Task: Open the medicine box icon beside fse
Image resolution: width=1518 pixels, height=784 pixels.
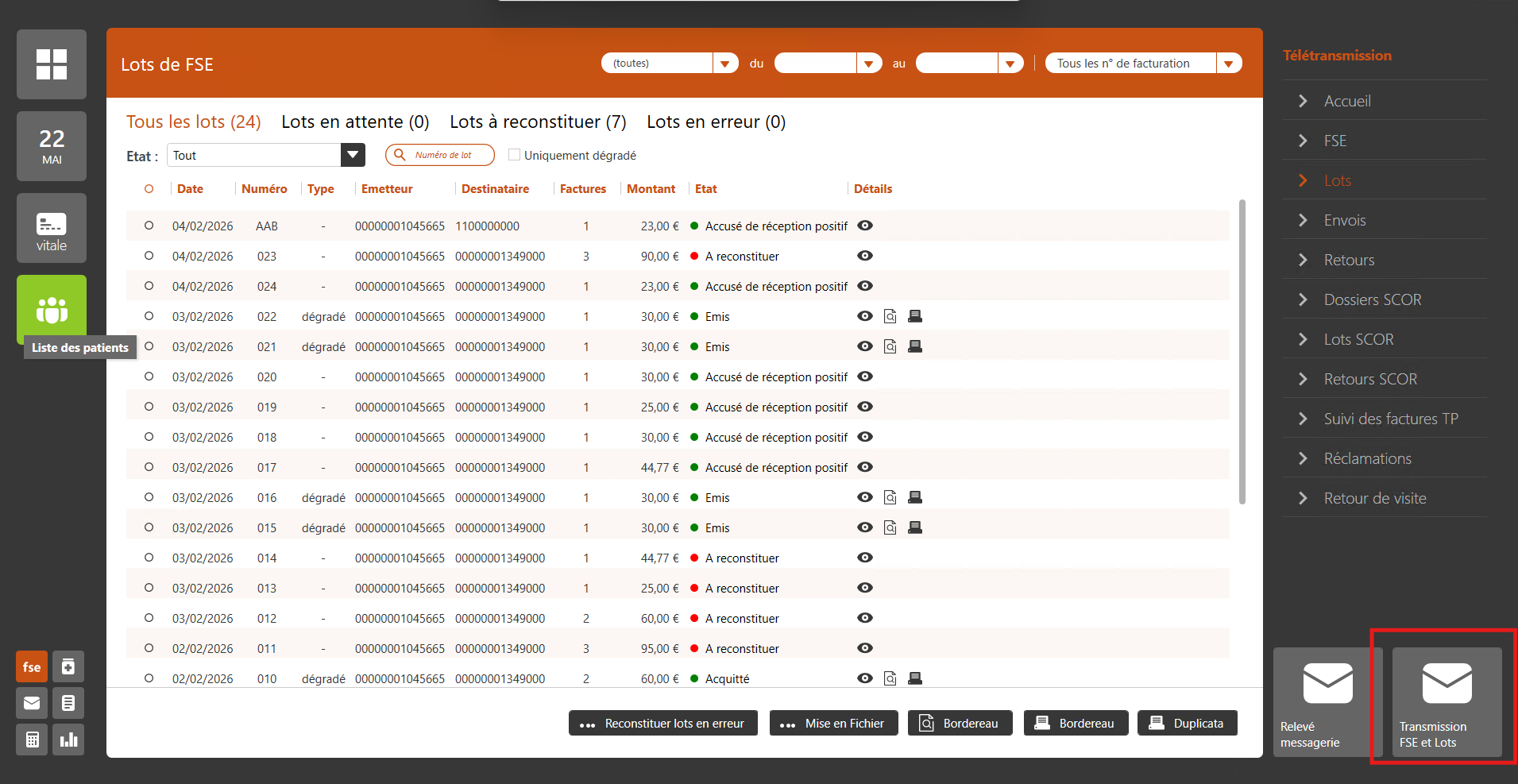Action: 68,667
